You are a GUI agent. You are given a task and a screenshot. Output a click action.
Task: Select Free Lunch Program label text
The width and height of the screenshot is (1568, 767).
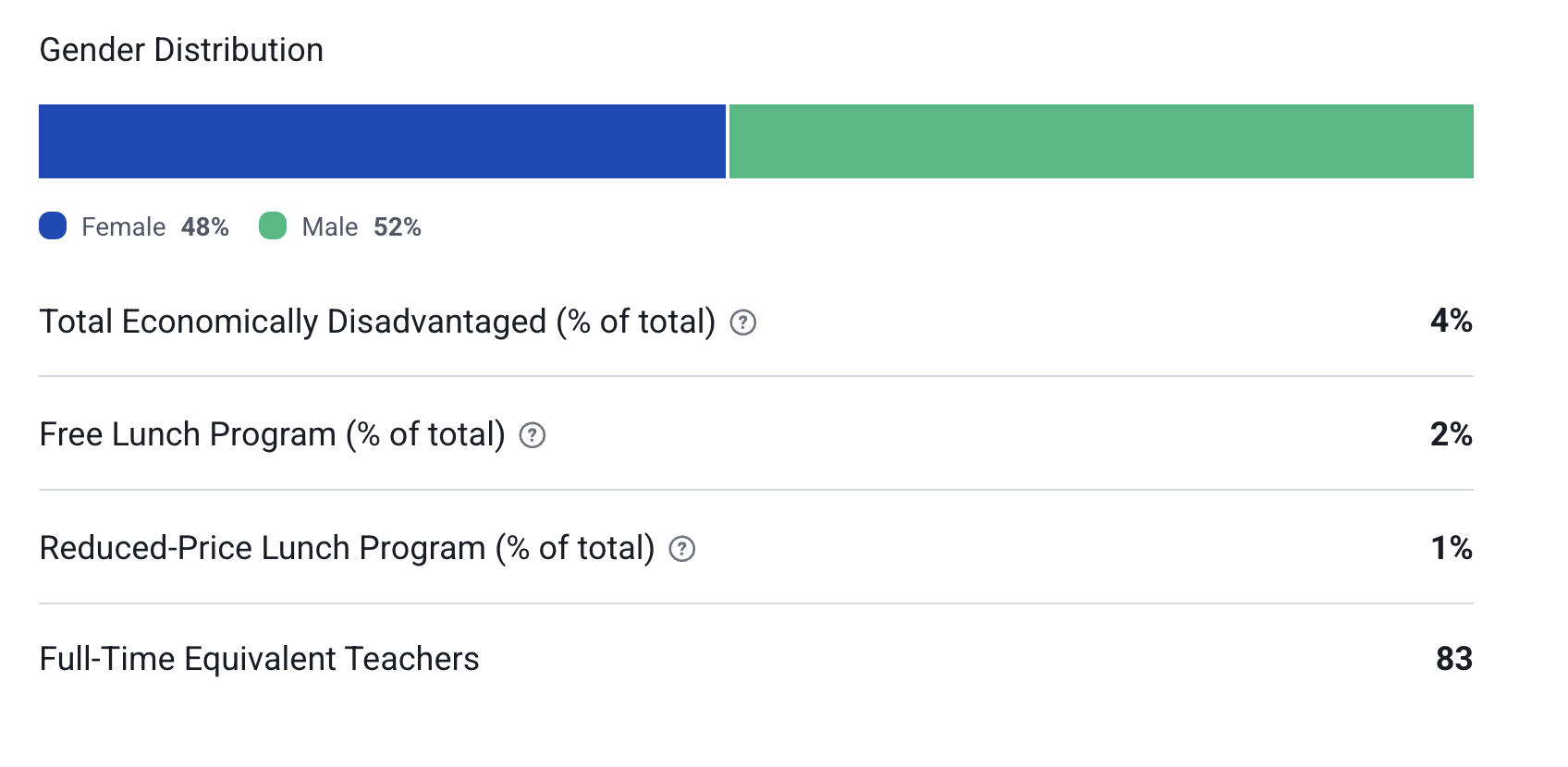click(x=273, y=435)
